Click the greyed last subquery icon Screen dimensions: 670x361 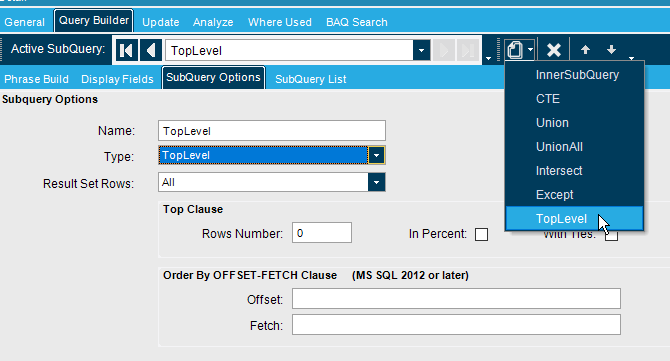(x=468, y=50)
